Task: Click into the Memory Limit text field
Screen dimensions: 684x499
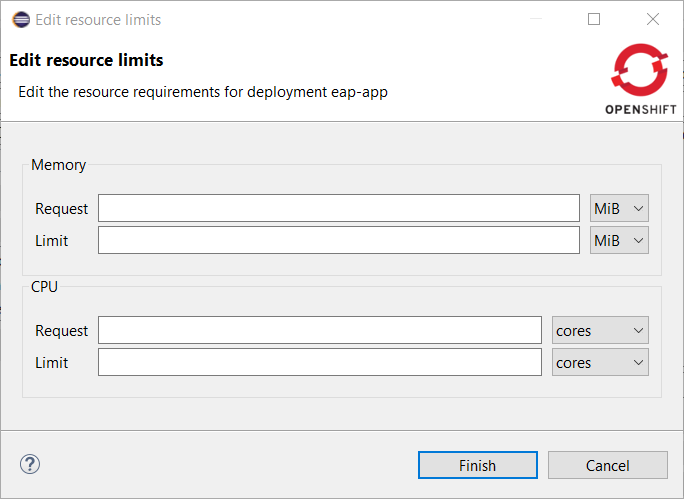Action: [x=338, y=240]
